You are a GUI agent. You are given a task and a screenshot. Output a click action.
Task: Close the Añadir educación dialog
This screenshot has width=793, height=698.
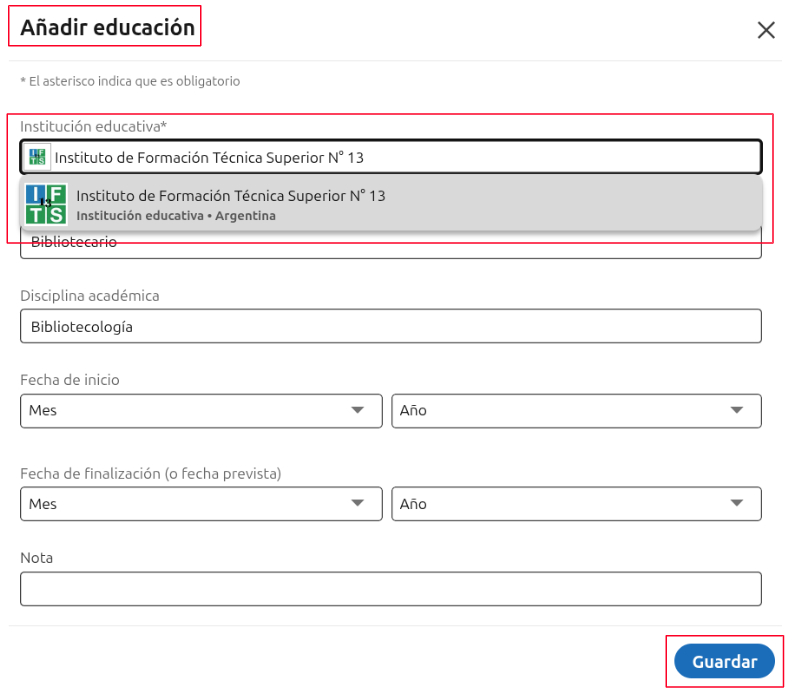(x=766, y=30)
